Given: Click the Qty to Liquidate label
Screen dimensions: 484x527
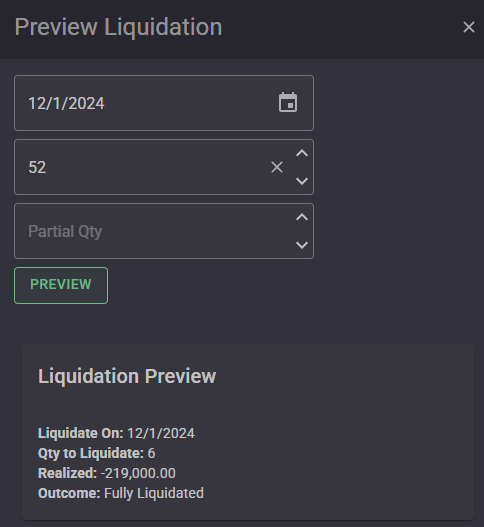Looking at the screenshot, I should click(x=91, y=453).
